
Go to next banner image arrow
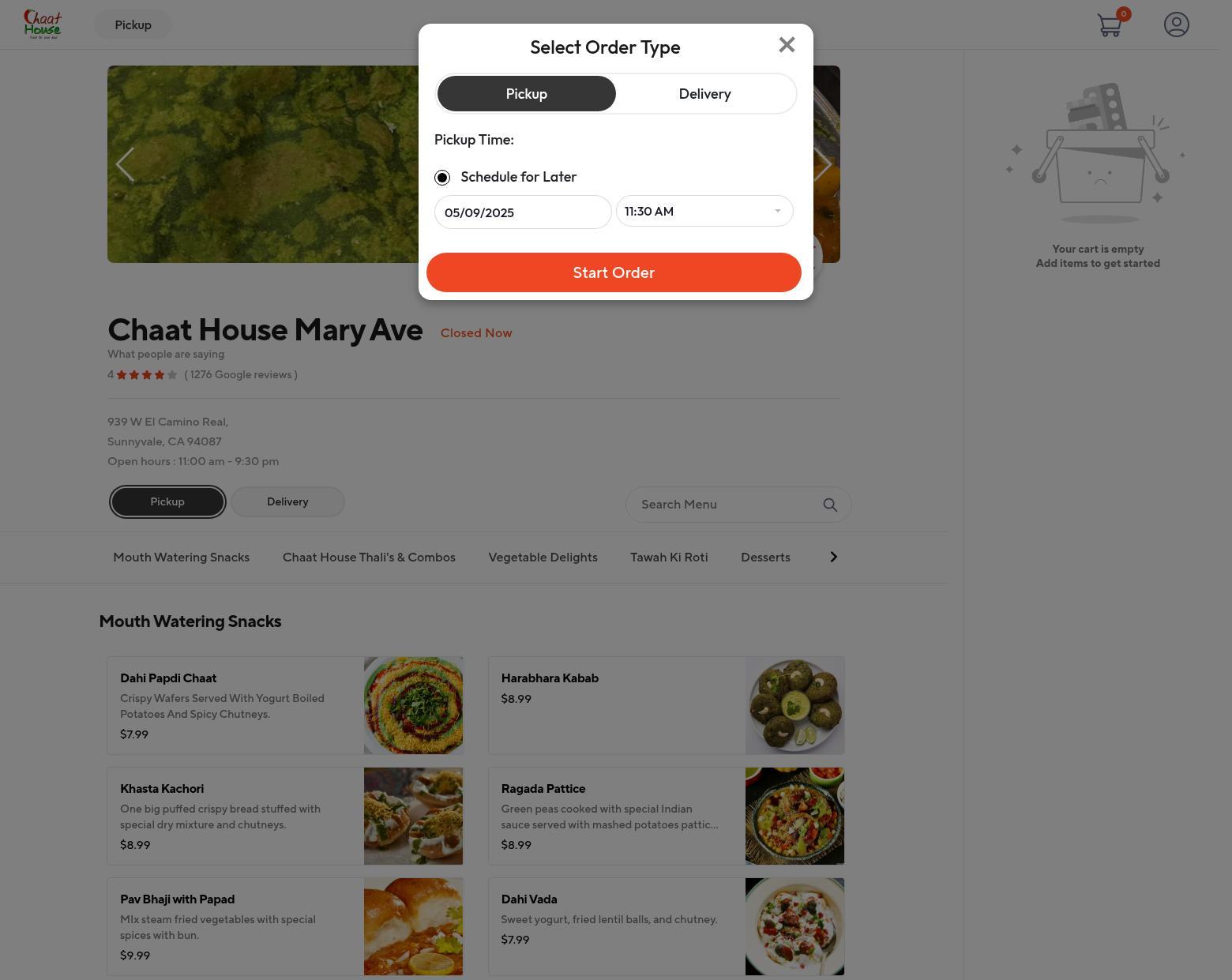point(822,164)
